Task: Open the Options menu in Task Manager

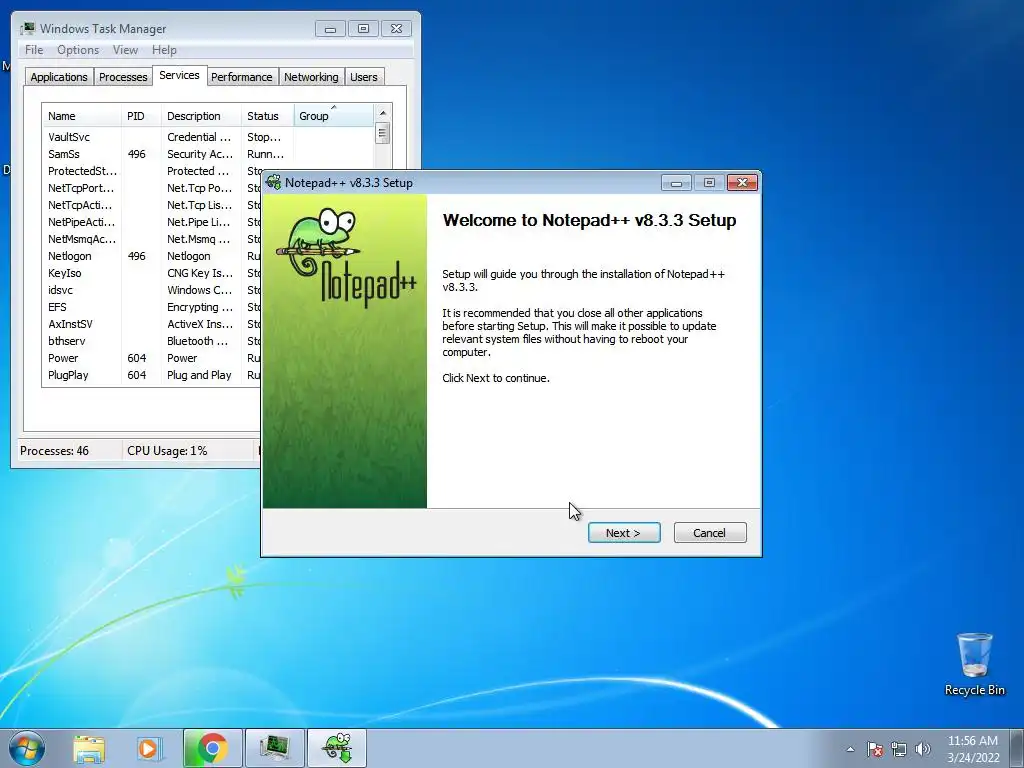Action: tap(78, 50)
